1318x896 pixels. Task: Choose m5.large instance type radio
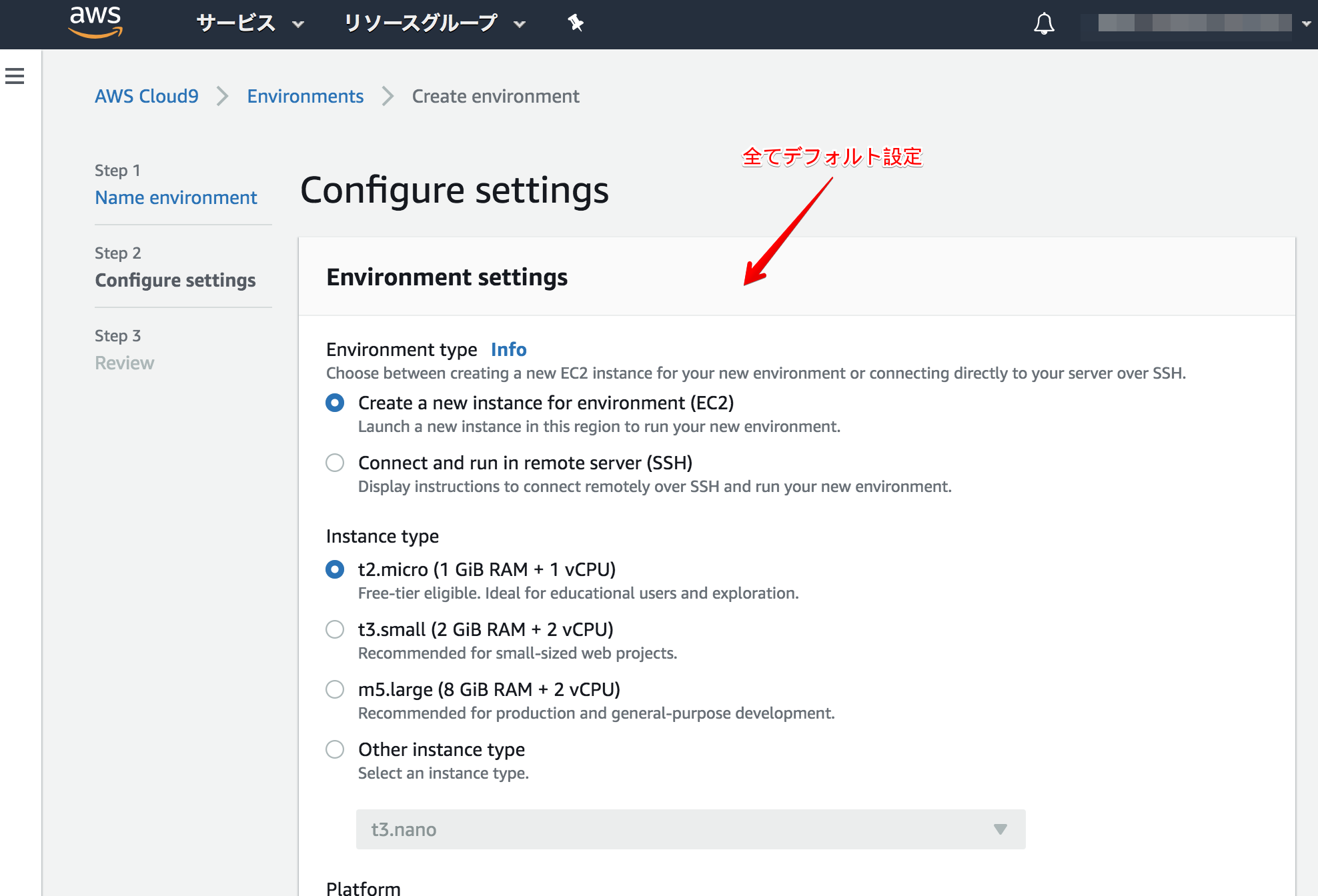point(335,689)
